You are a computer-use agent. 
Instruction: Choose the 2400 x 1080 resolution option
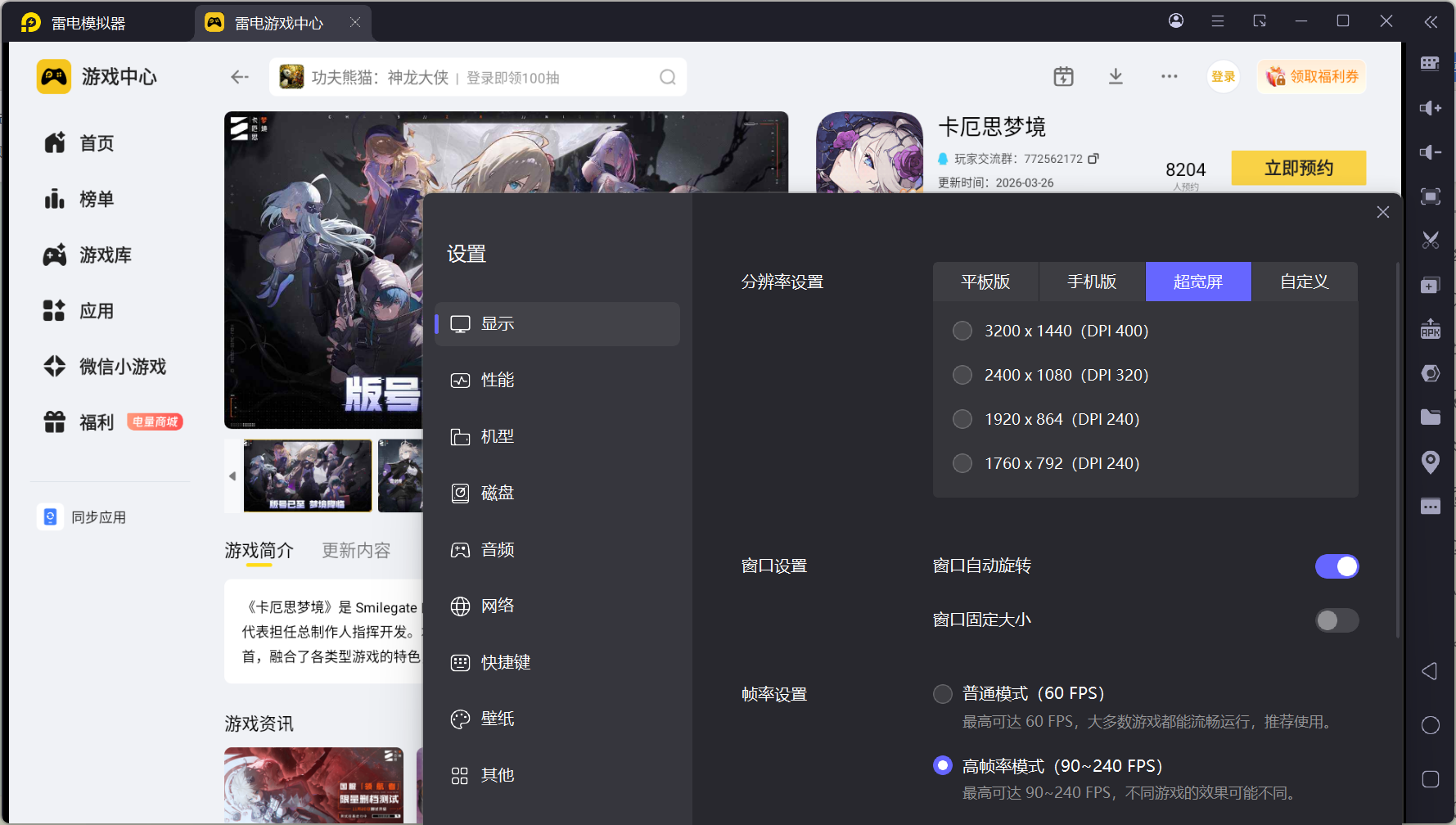962,375
